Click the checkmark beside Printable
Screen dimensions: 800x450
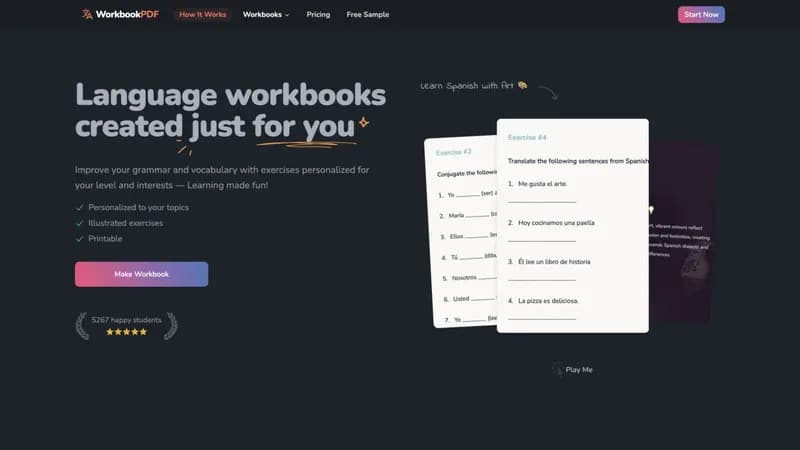tap(80, 238)
